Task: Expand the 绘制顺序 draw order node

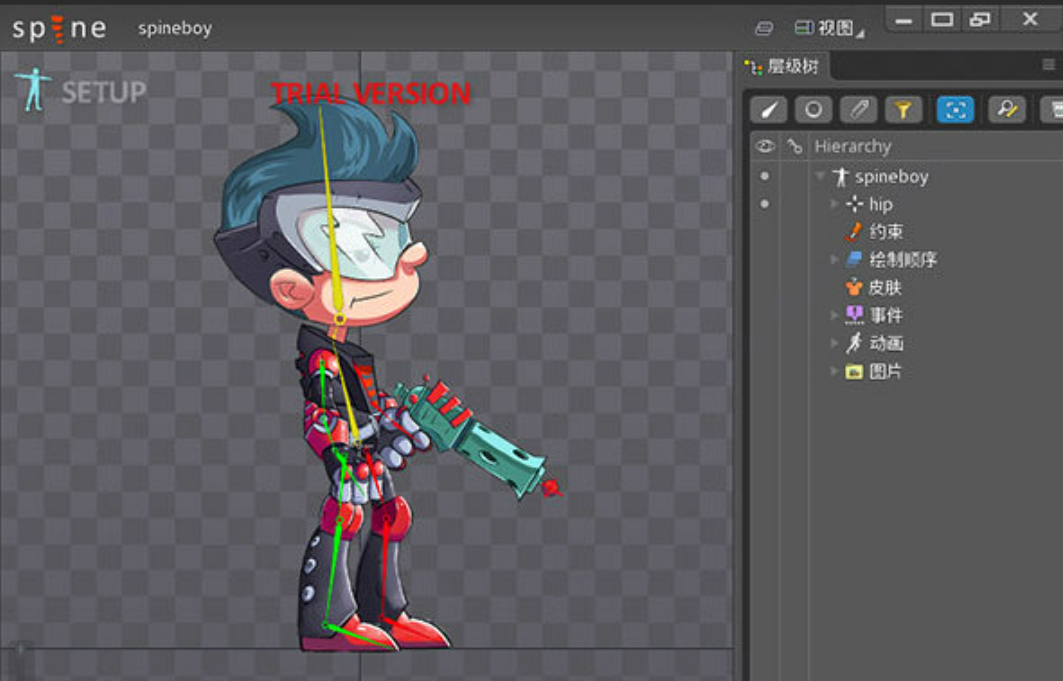Action: pos(835,260)
